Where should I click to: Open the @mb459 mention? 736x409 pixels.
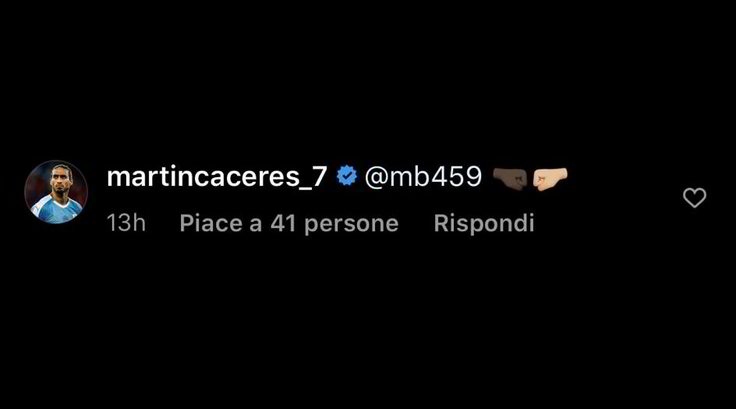pos(423,177)
